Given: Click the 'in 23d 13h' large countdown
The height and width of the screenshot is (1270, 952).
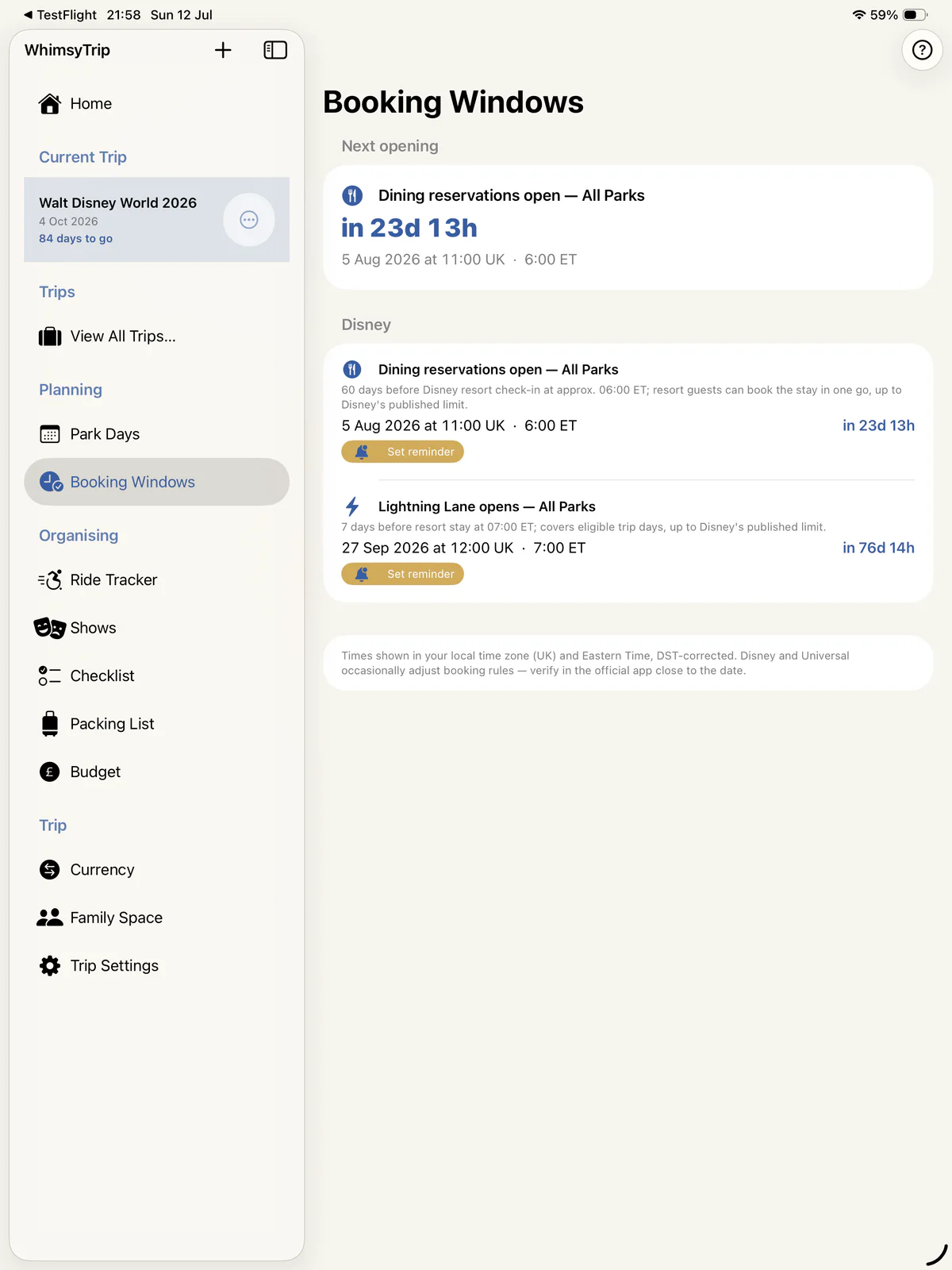Looking at the screenshot, I should click(409, 228).
